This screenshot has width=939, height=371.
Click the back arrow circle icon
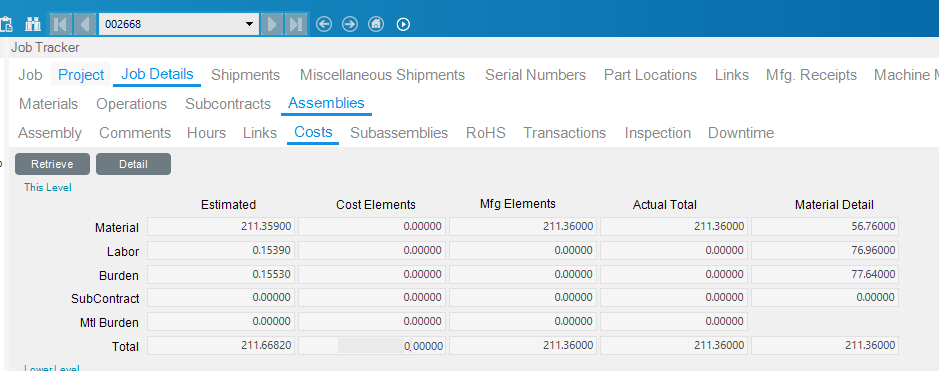324,25
